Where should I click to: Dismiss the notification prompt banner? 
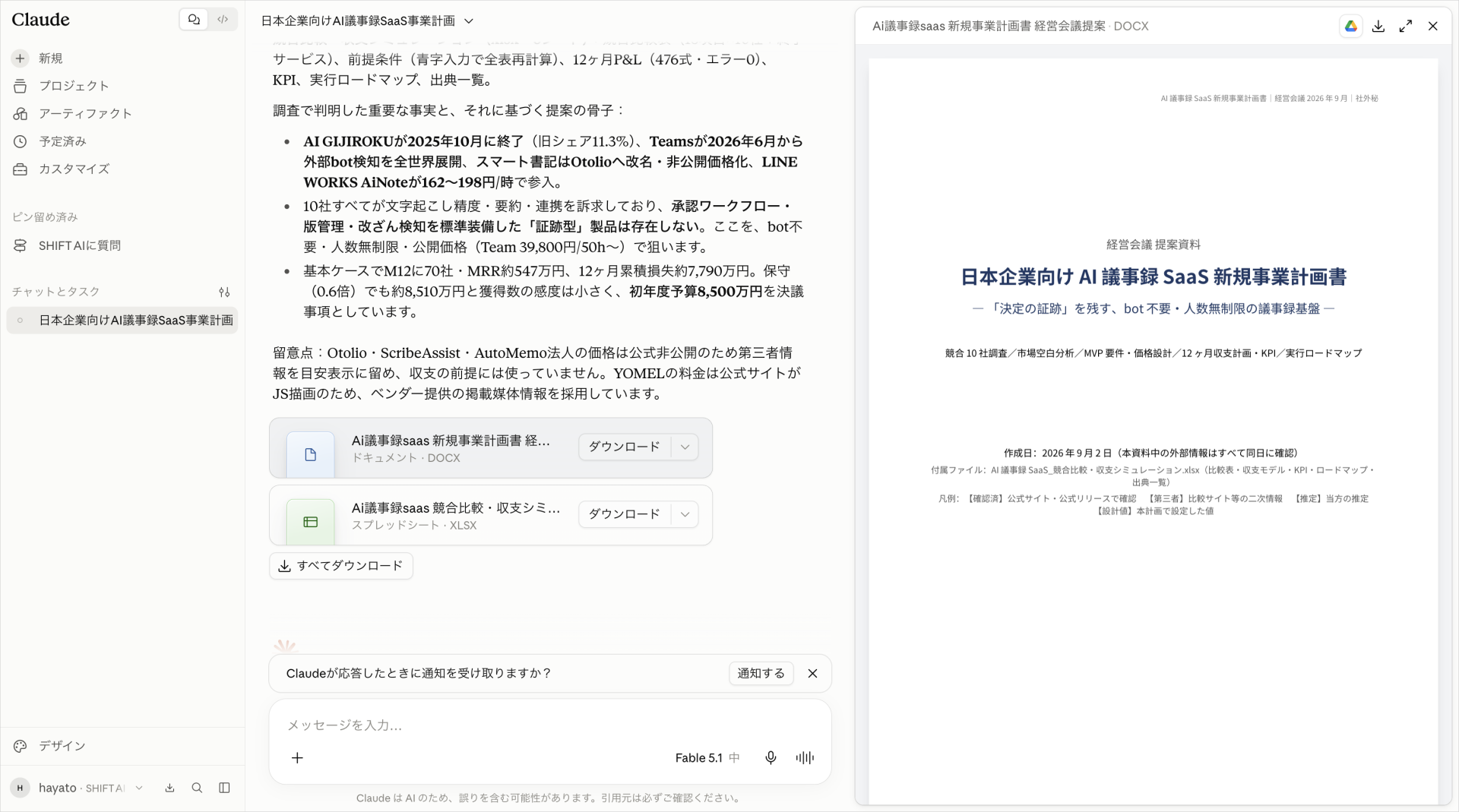pyautogui.click(x=812, y=674)
